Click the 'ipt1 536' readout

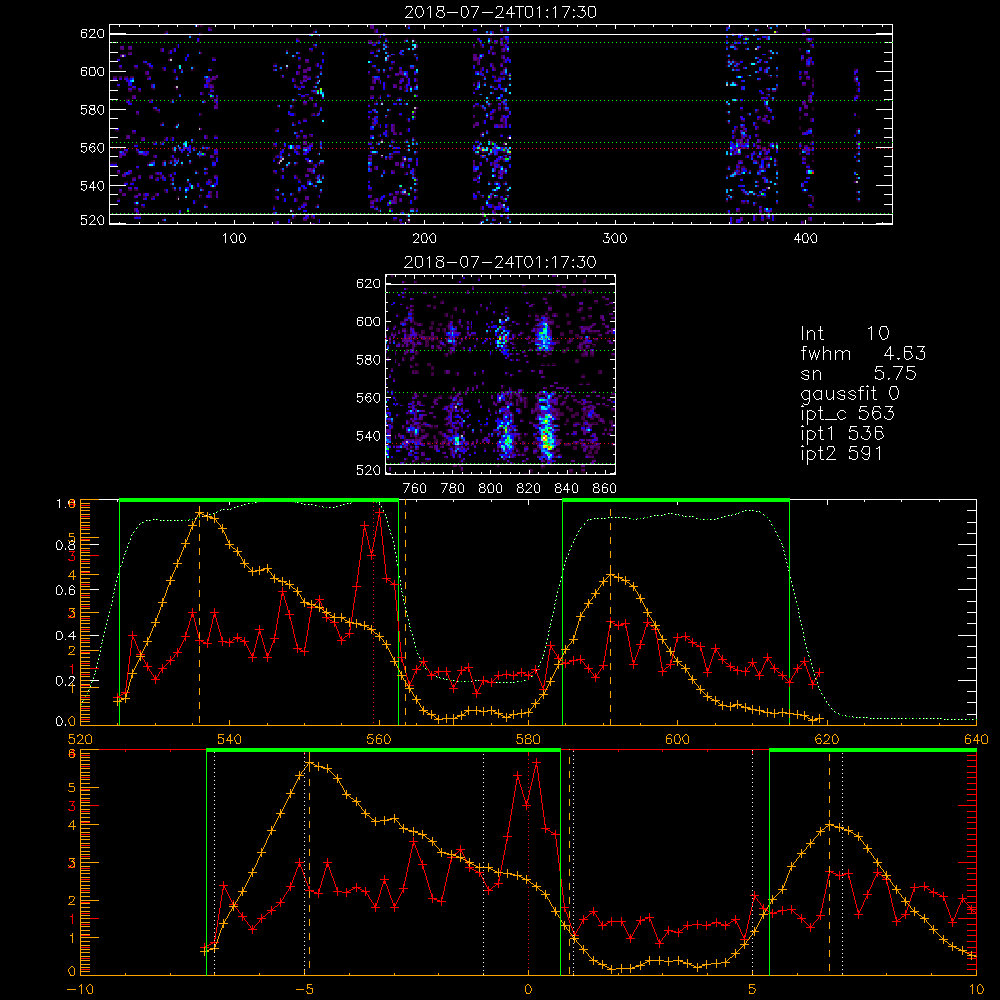(x=842, y=434)
